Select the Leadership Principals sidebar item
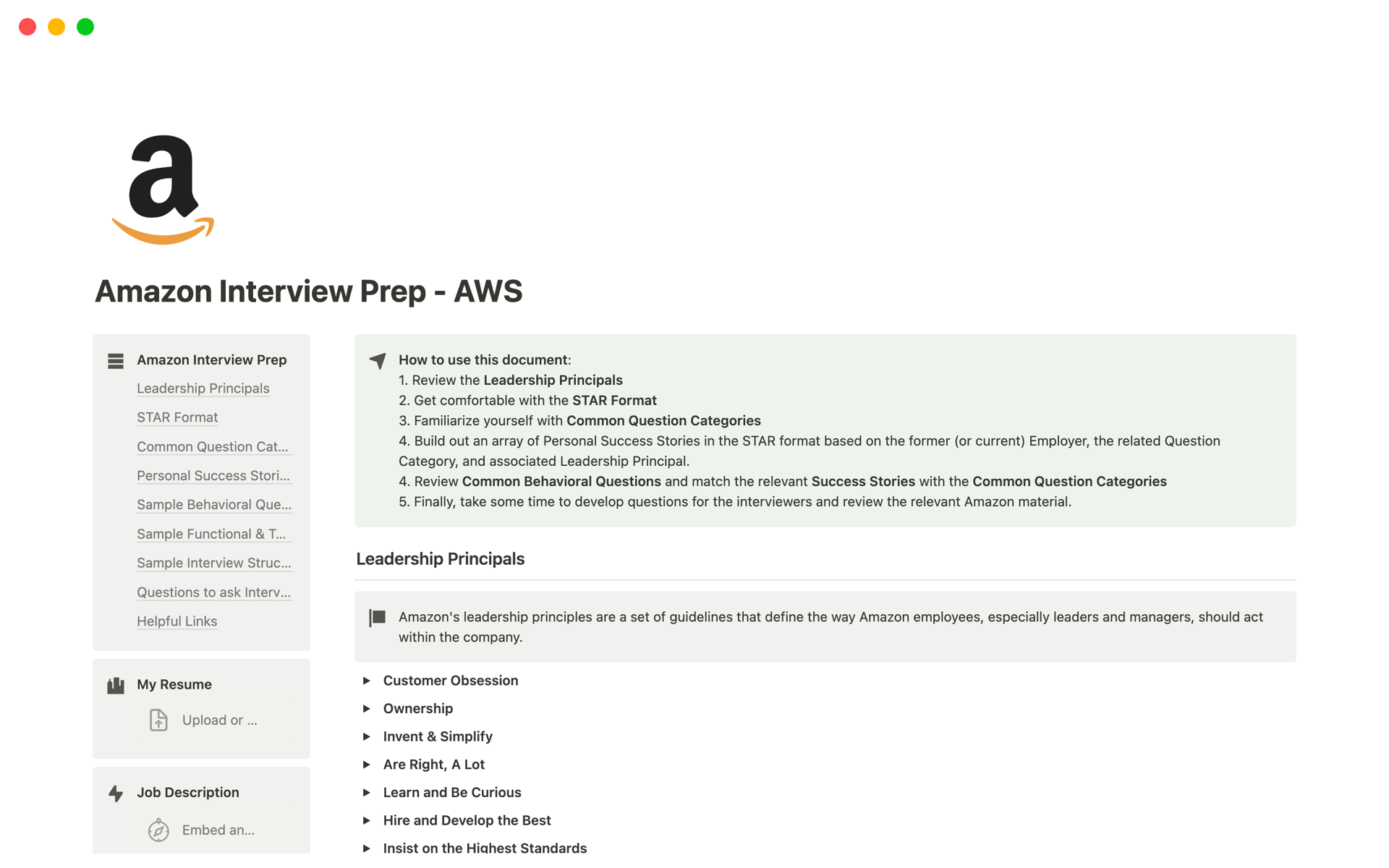 (x=203, y=388)
